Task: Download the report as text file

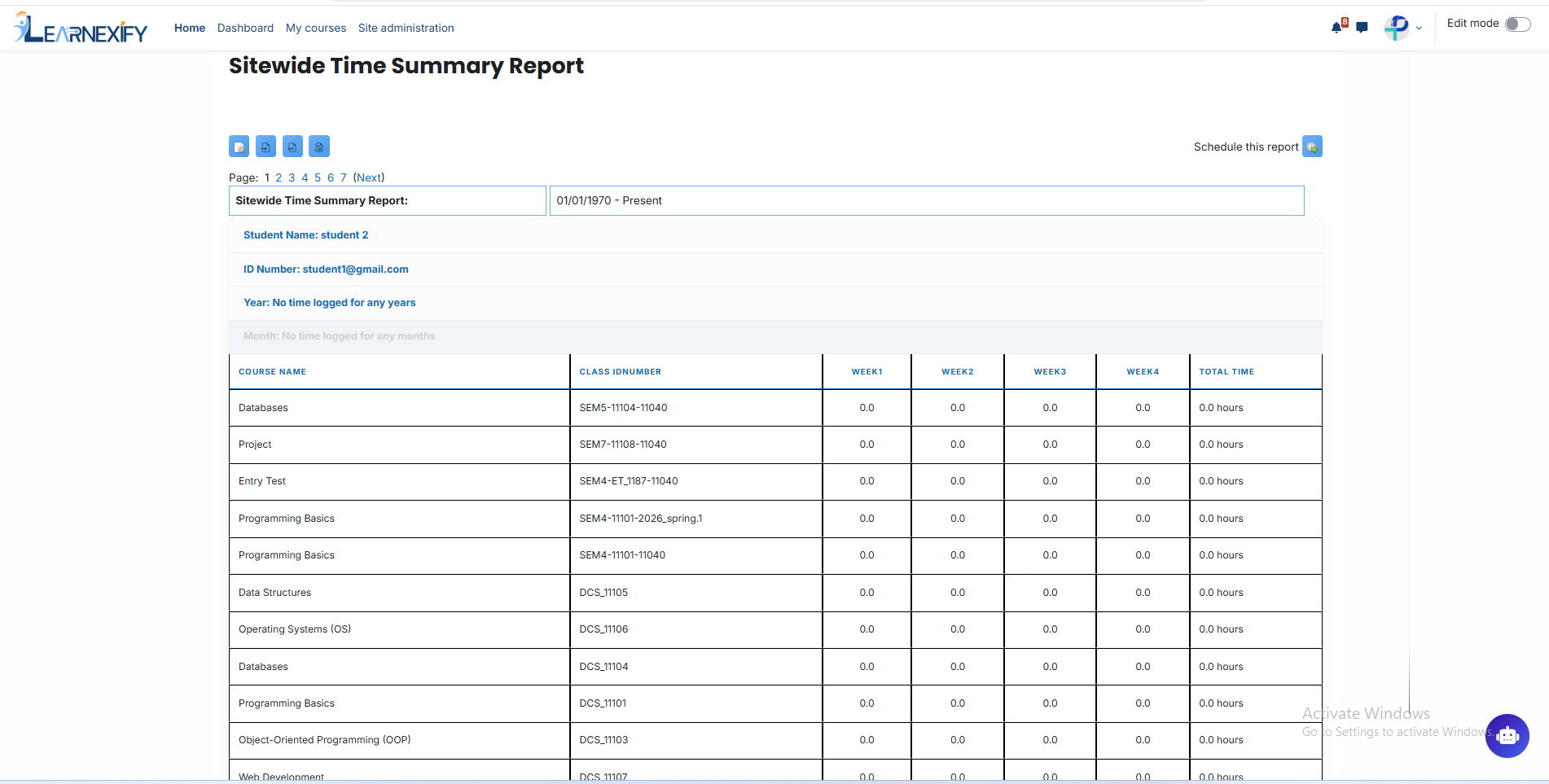Action: pos(319,147)
